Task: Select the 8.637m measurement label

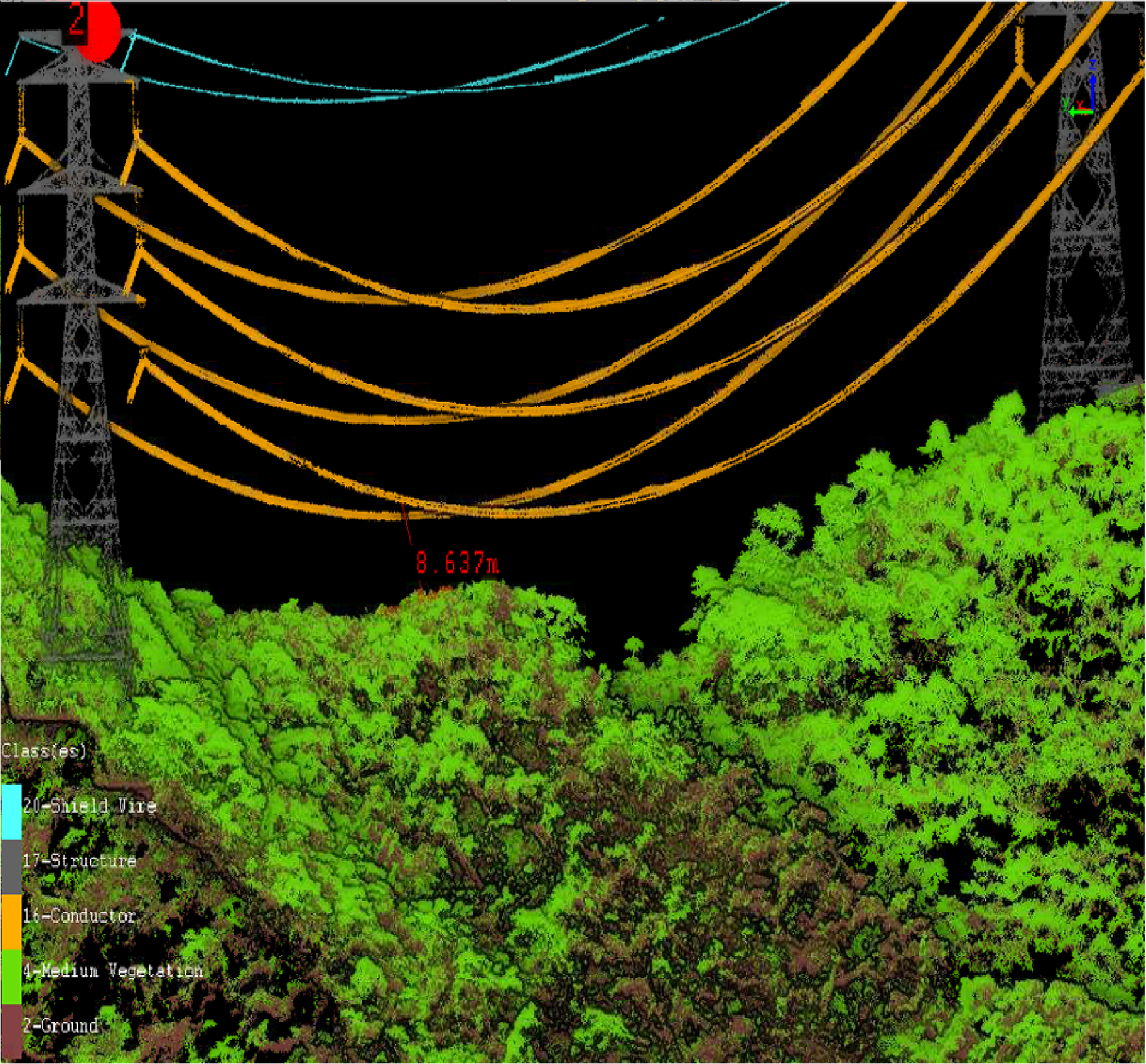Action: pos(457,563)
